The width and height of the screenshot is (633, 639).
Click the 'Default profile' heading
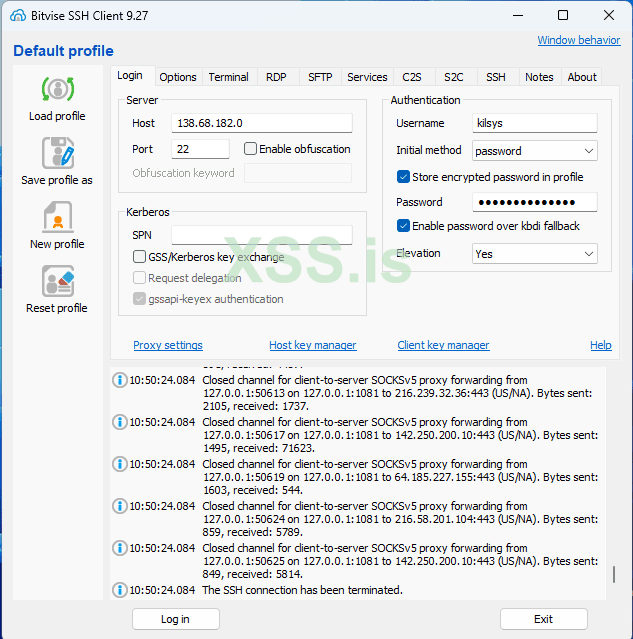(64, 51)
